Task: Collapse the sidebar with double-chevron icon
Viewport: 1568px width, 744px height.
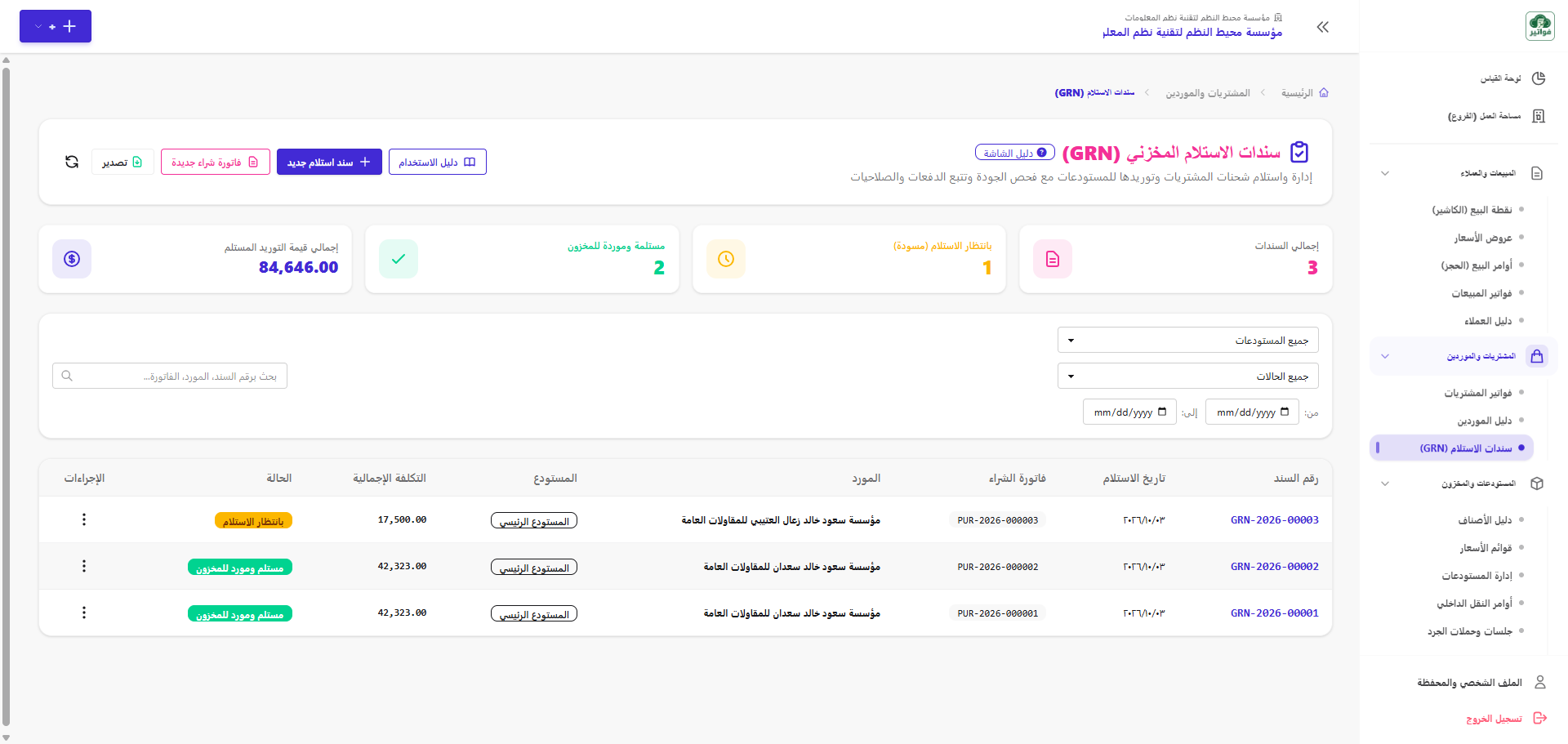Action: (x=1323, y=27)
